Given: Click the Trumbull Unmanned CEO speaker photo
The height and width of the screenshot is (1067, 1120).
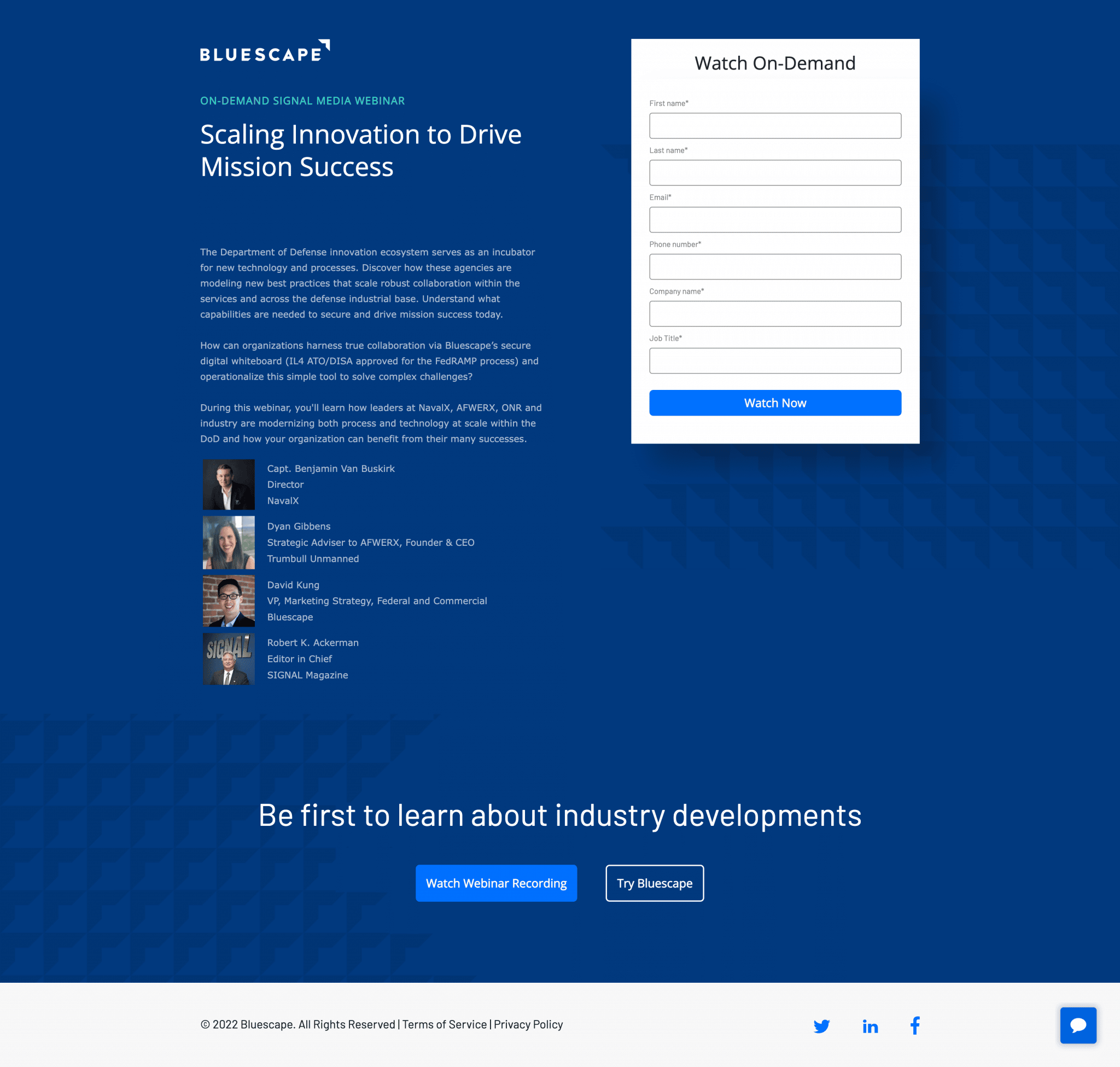Looking at the screenshot, I should click(x=228, y=543).
